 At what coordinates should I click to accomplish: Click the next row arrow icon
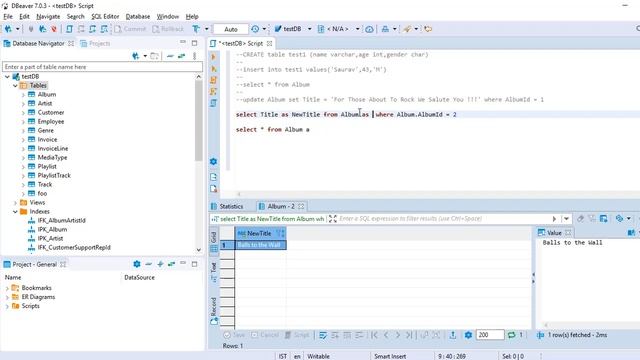point(398,335)
